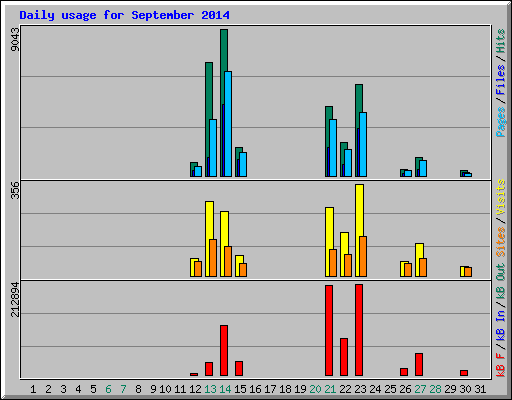Click the 9043 hits axis value

pos(15,39)
